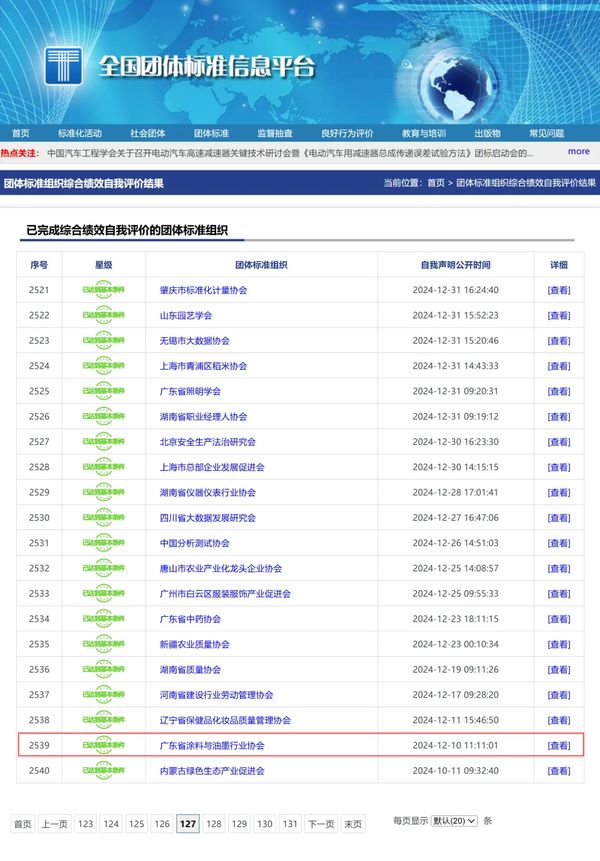The width and height of the screenshot is (600, 861).
Task: Jump to page 128
Action: point(214,824)
